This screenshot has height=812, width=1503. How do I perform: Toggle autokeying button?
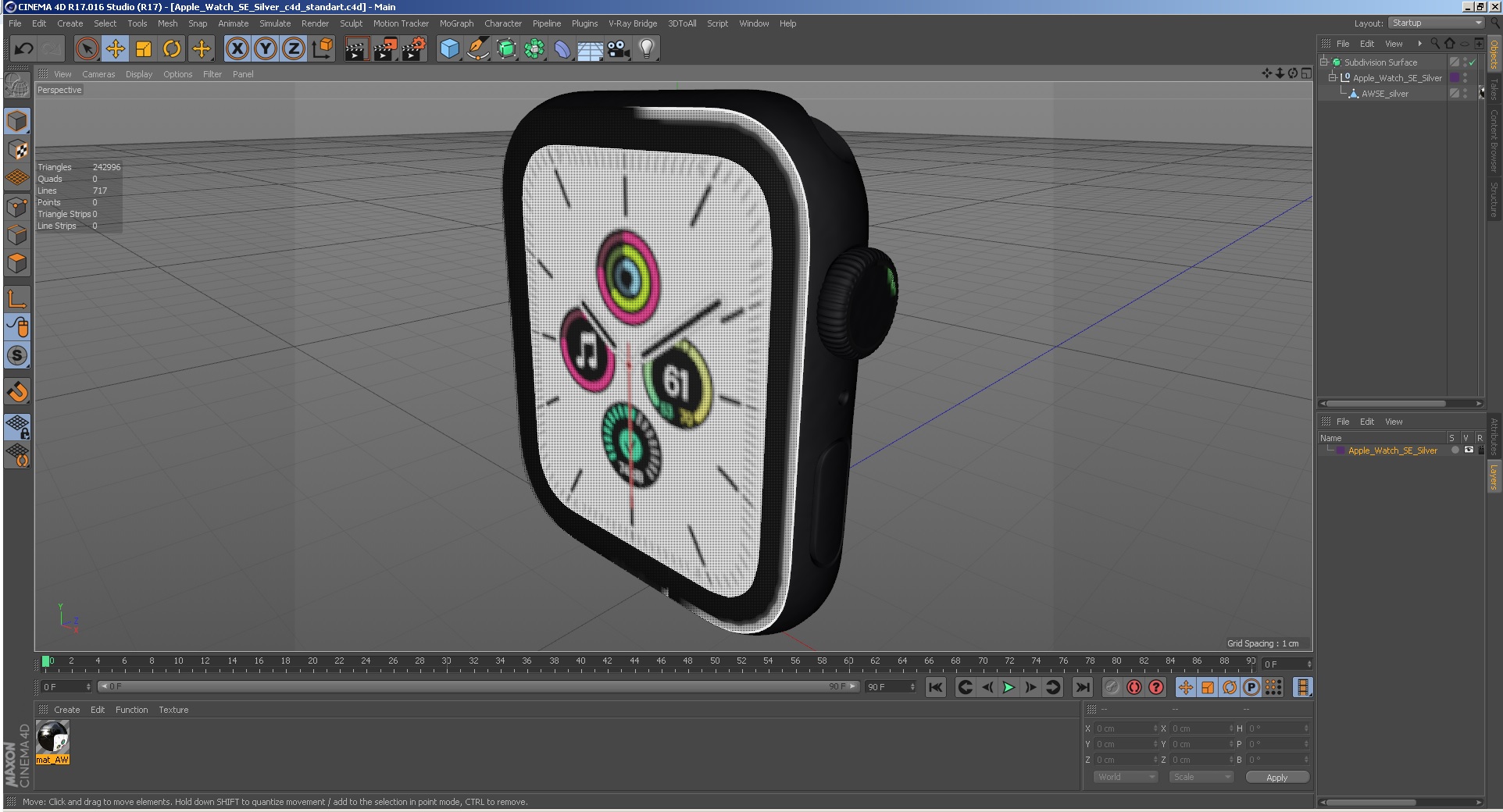coord(1134,687)
